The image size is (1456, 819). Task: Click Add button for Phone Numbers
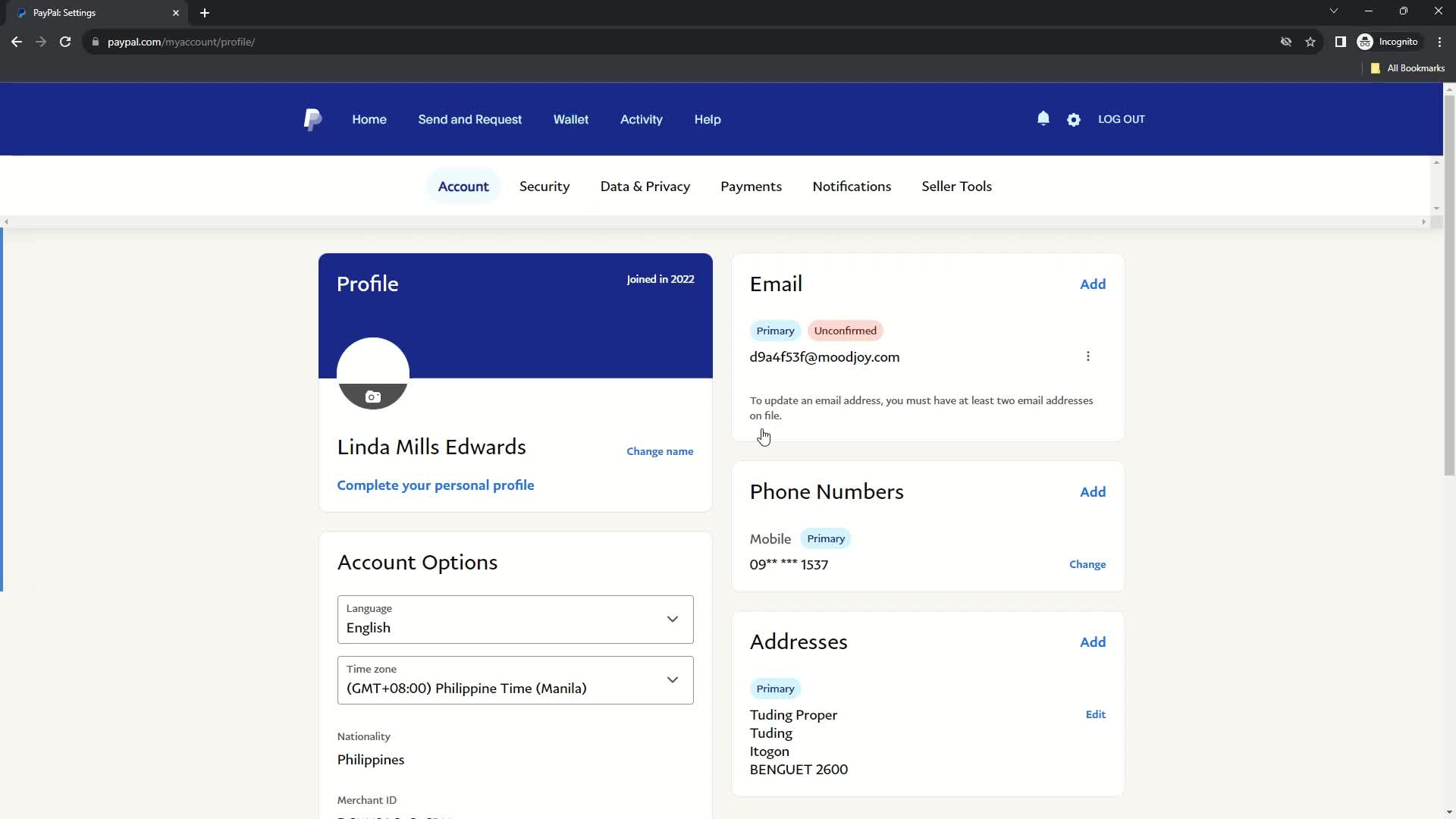coord(1093,491)
